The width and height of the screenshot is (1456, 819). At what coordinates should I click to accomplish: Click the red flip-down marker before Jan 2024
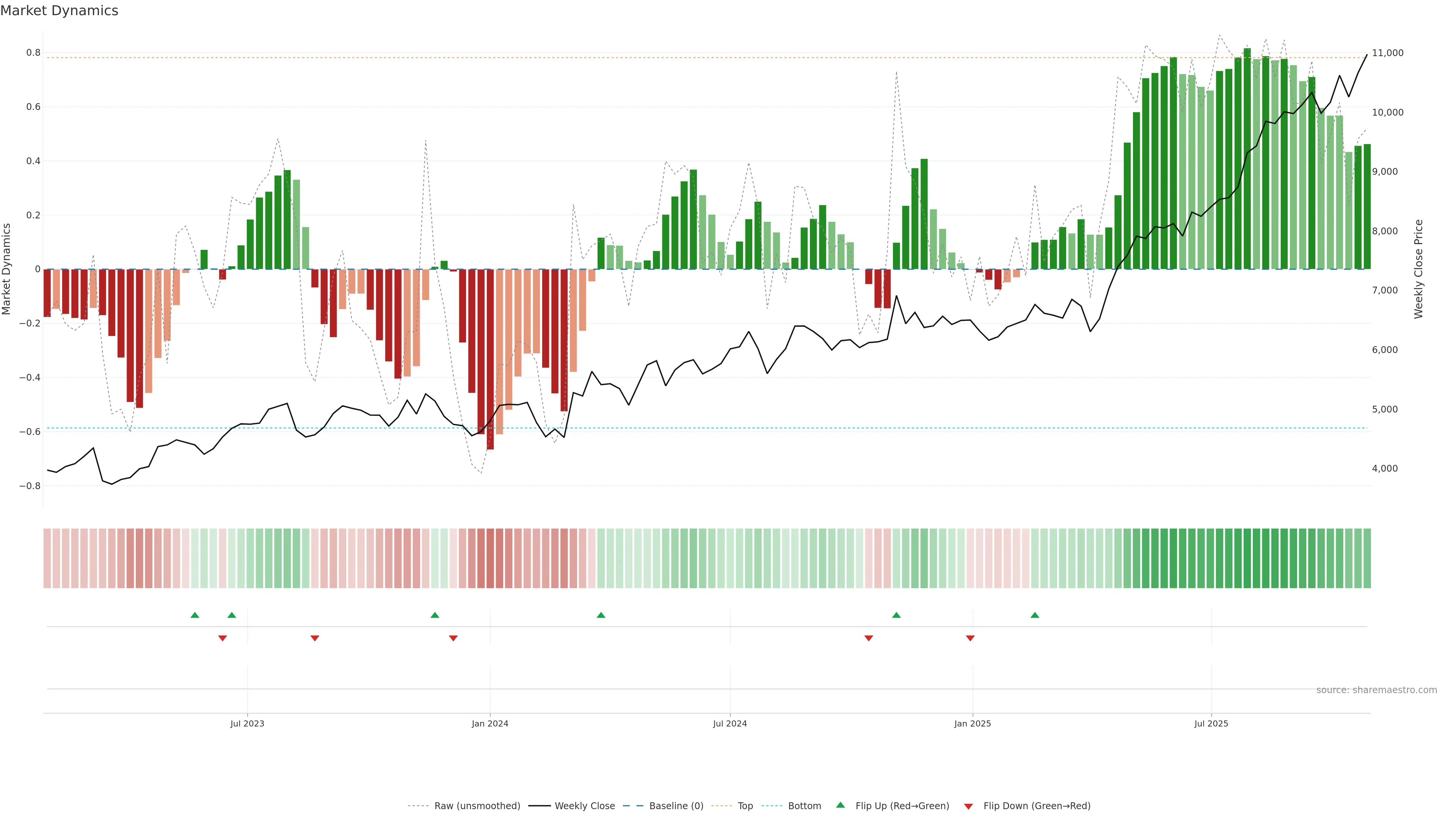(x=453, y=638)
